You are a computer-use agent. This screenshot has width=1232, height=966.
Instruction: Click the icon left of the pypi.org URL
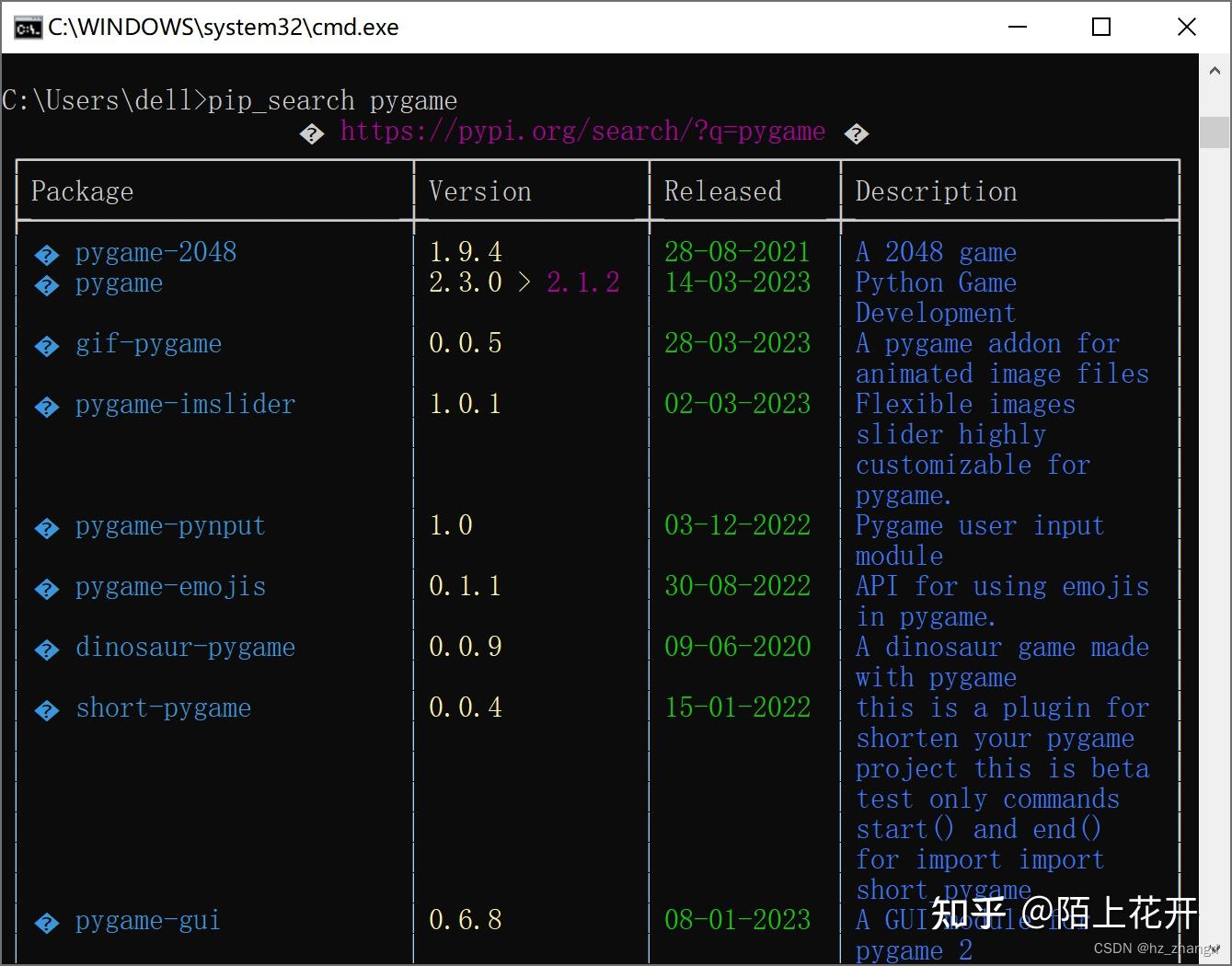pos(312,132)
